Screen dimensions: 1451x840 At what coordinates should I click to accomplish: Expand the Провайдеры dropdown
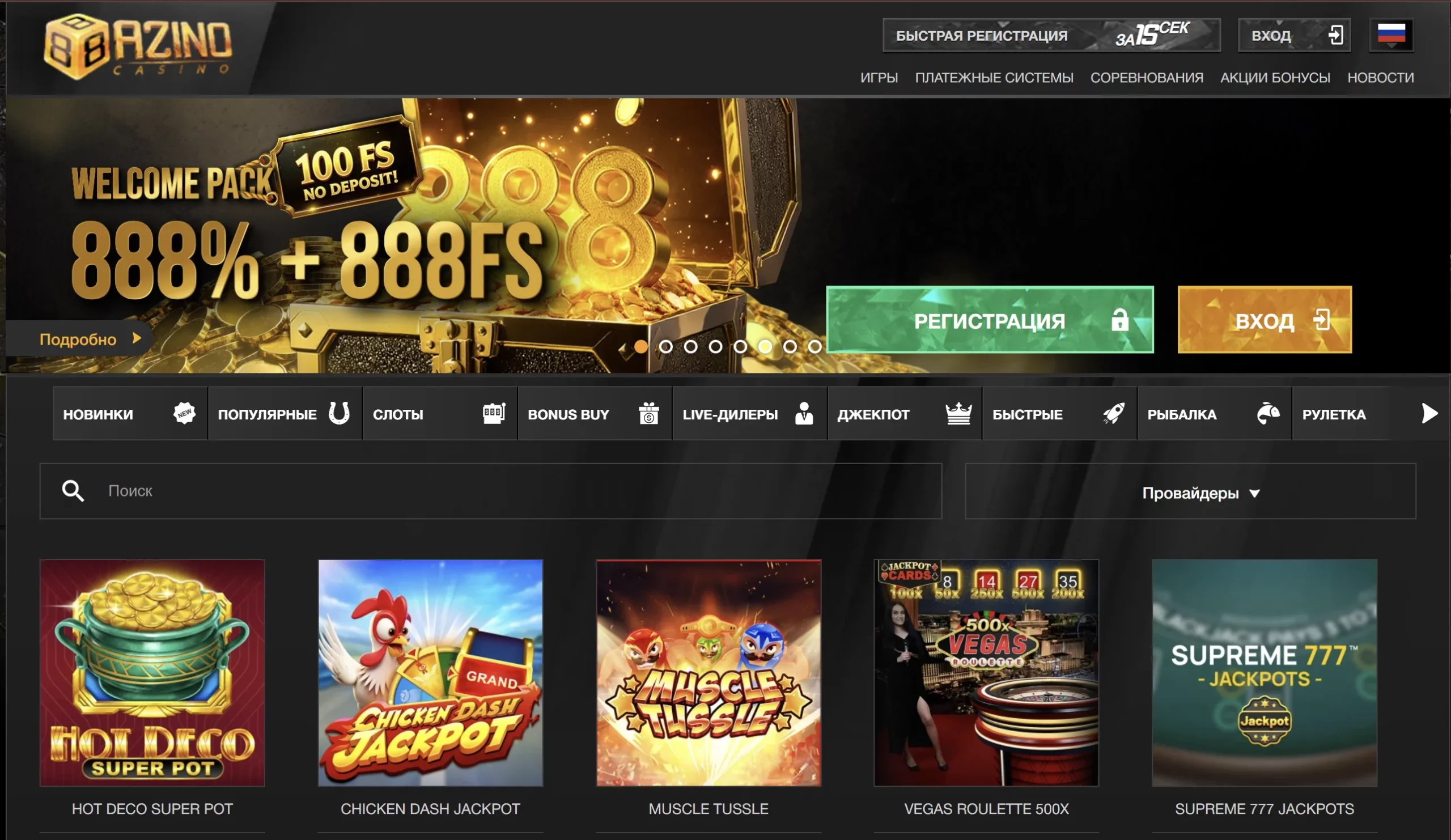click(1190, 491)
